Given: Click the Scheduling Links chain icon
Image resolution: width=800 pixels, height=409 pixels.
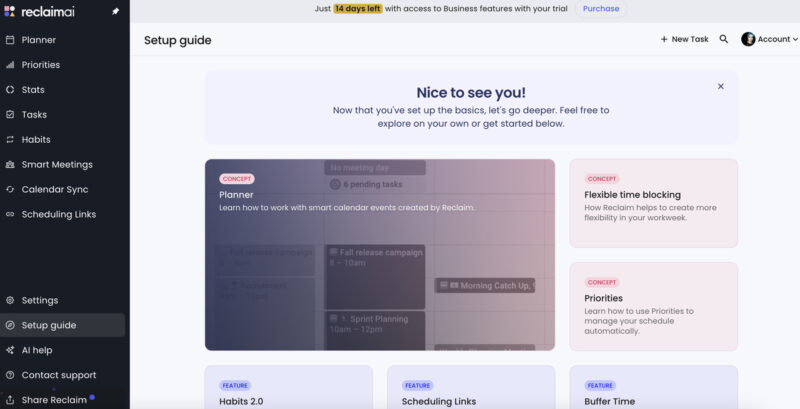Looking at the screenshot, I should click(10, 215).
